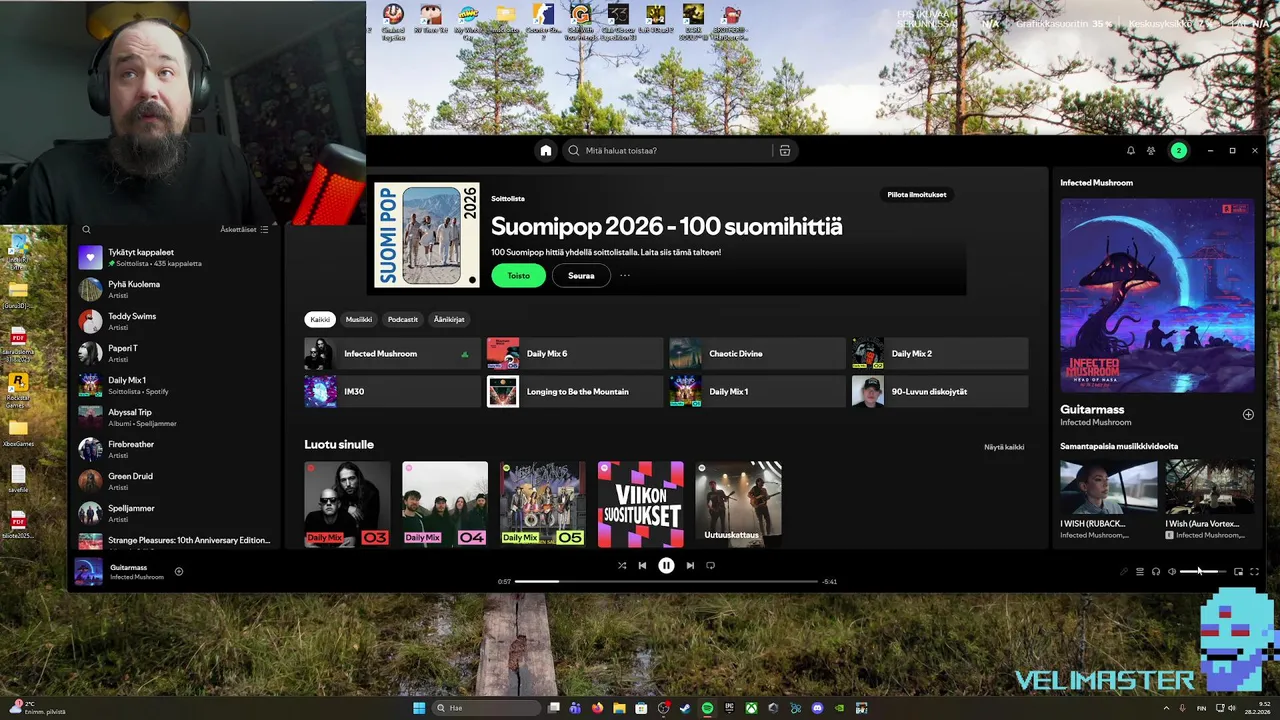The width and height of the screenshot is (1280, 720).
Task: Open more options for Suomipop playlist
Action: pos(625,276)
